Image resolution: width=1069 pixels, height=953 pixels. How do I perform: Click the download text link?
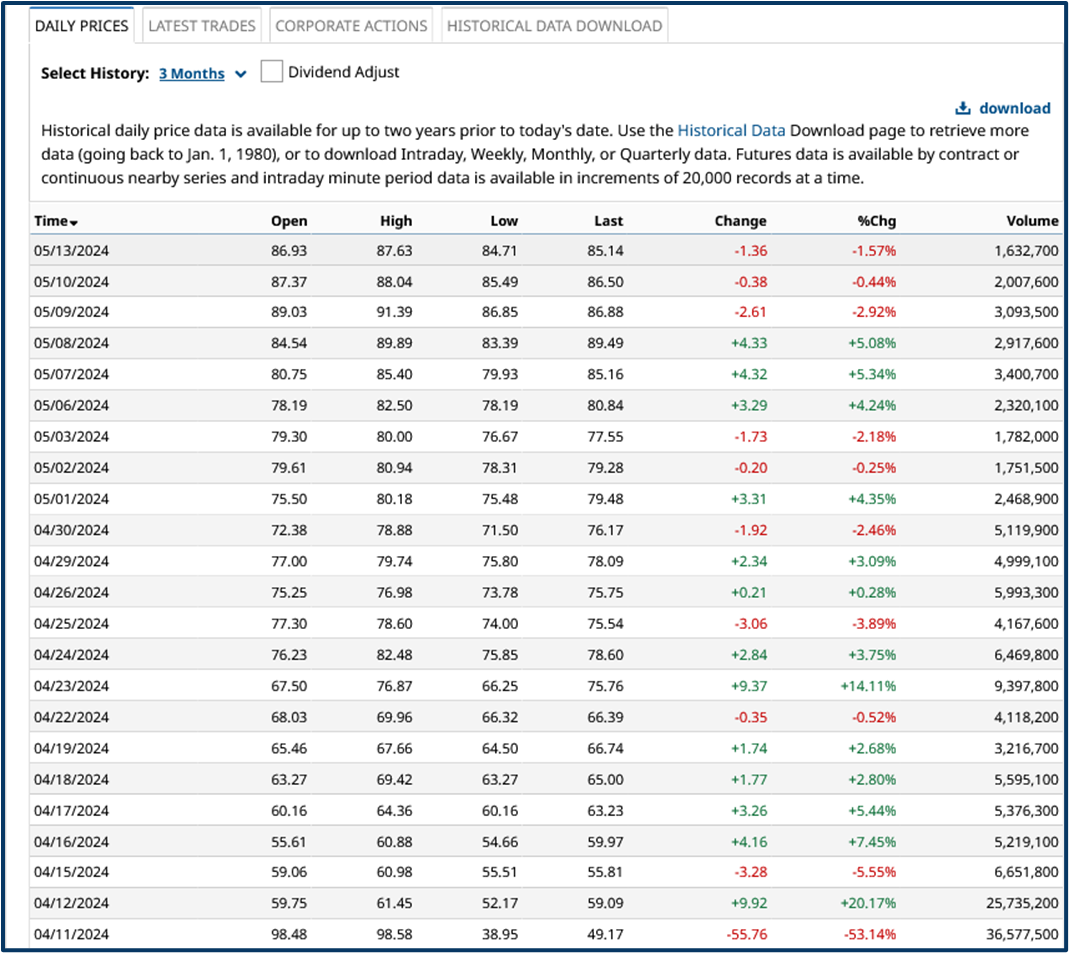(x=1014, y=108)
